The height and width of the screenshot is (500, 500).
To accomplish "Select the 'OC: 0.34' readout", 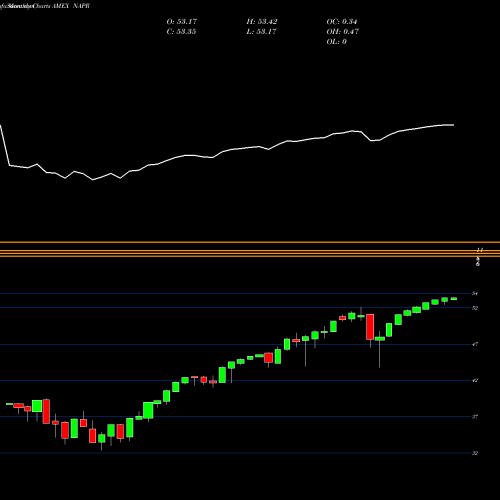I will pos(342,22).
